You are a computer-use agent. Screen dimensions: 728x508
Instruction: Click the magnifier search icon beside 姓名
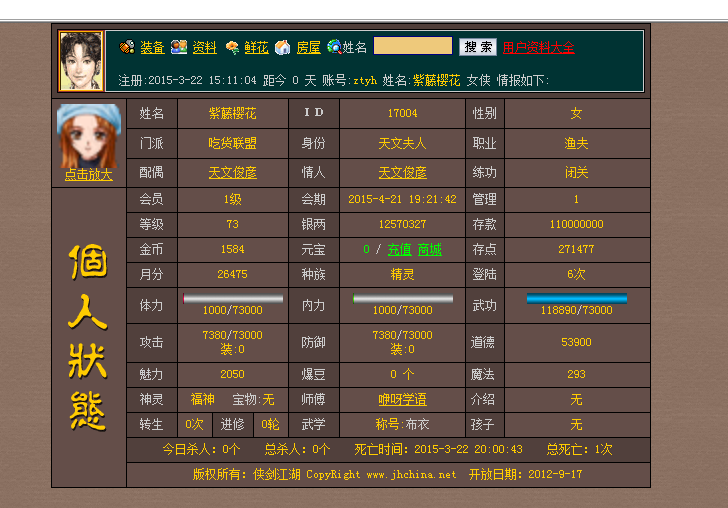click(334, 46)
